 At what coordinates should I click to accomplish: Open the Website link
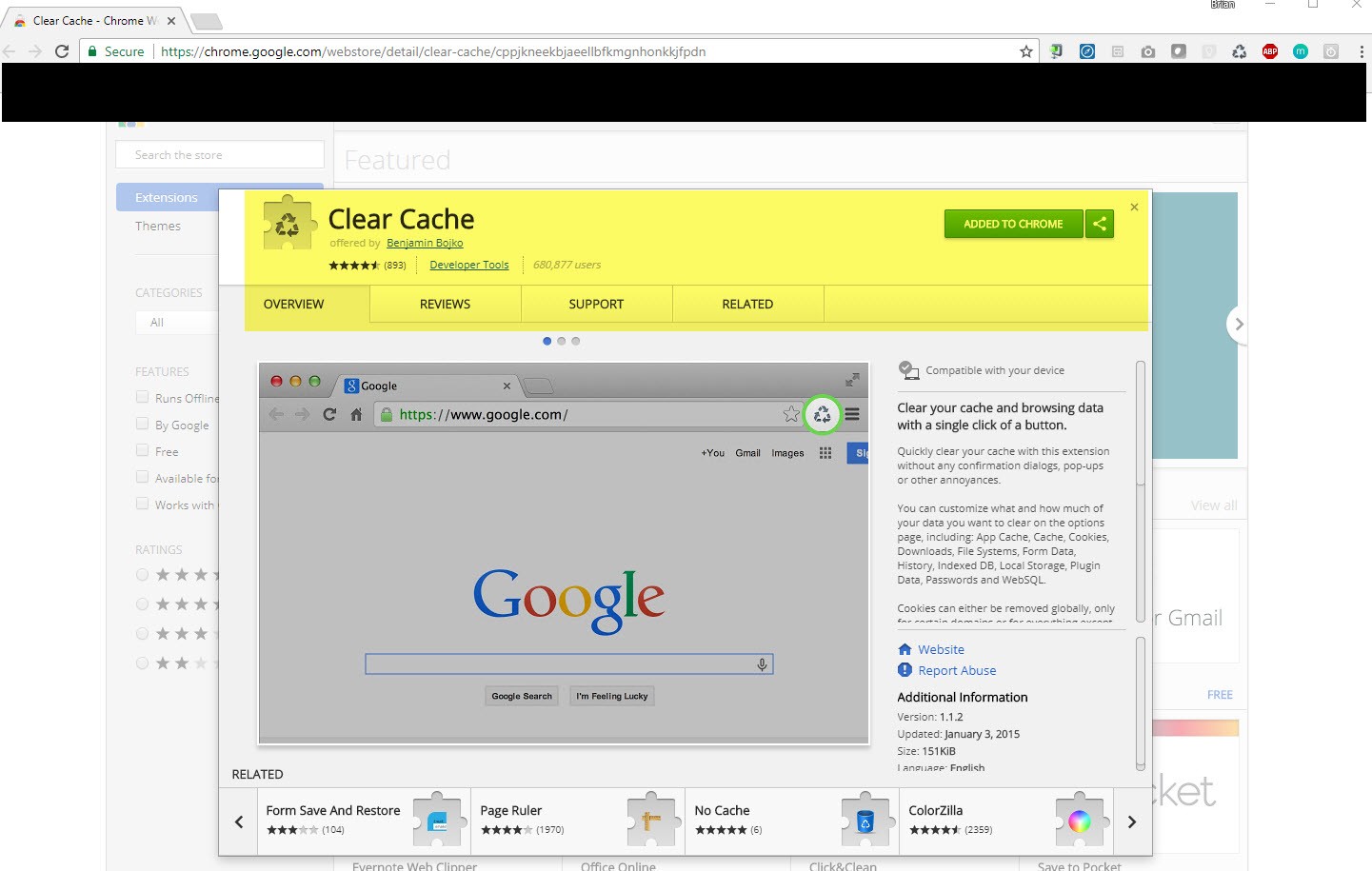pyautogui.click(x=941, y=649)
